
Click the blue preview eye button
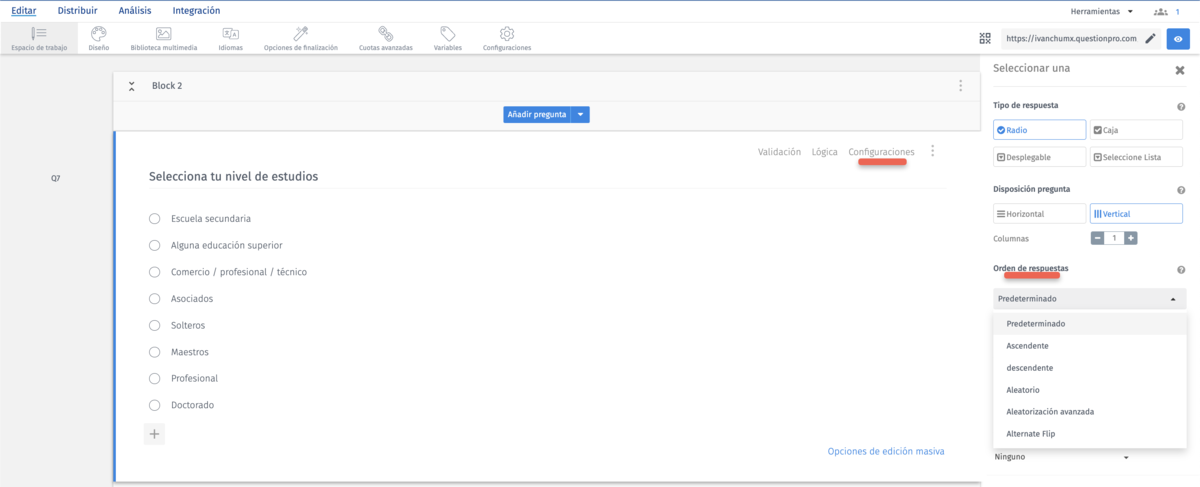point(1178,39)
